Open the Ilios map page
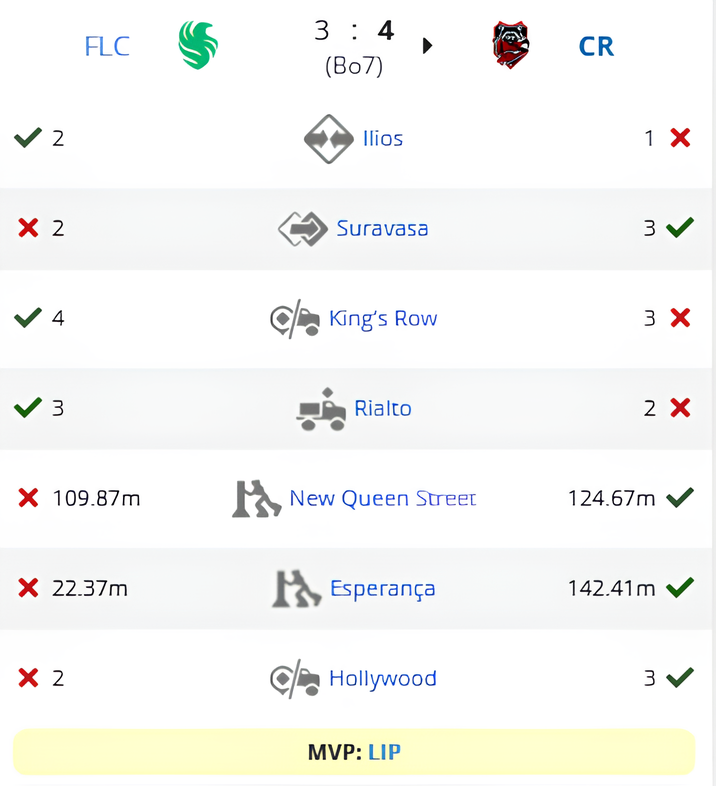This screenshot has width=716, height=786. click(x=383, y=138)
